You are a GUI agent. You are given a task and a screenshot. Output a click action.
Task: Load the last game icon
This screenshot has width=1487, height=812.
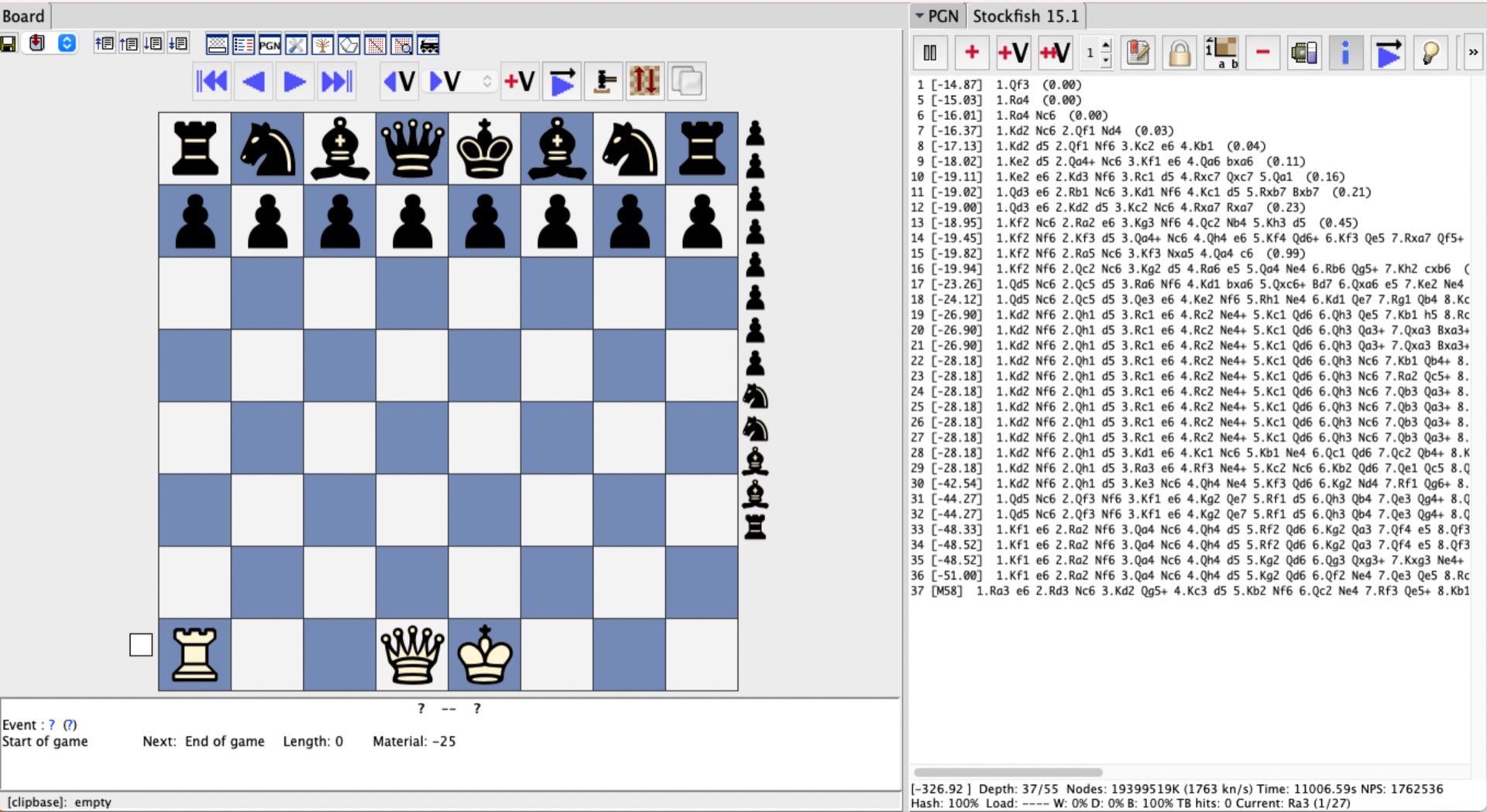pos(178,44)
